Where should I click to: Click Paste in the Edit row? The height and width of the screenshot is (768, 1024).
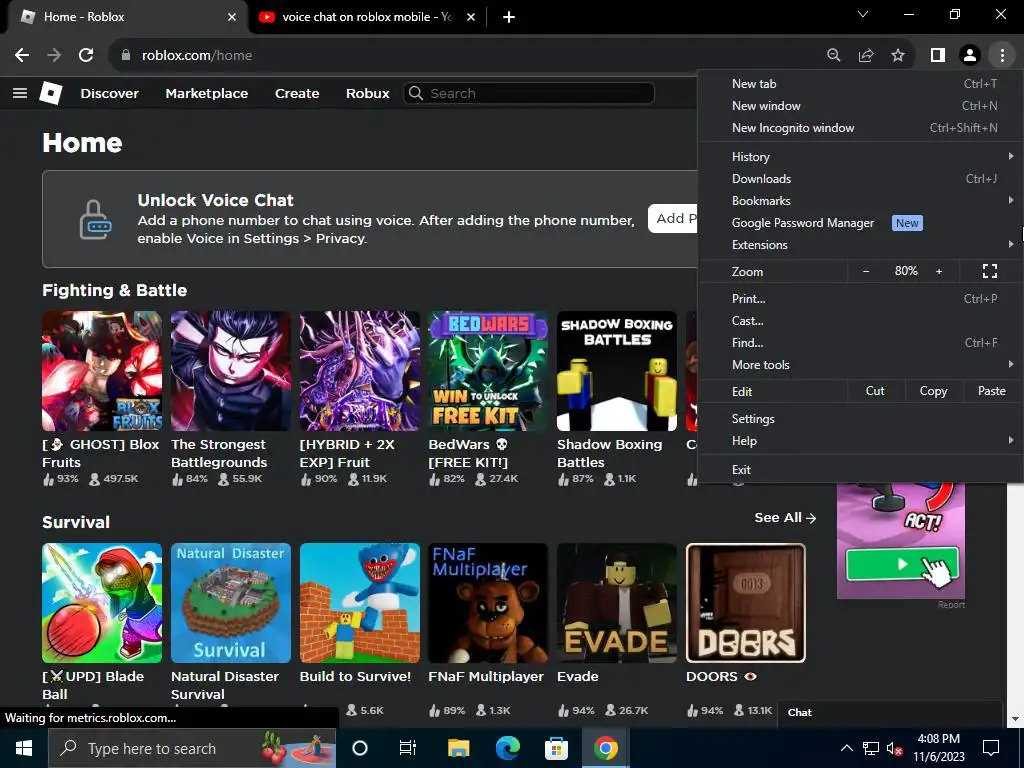point(991,391)
